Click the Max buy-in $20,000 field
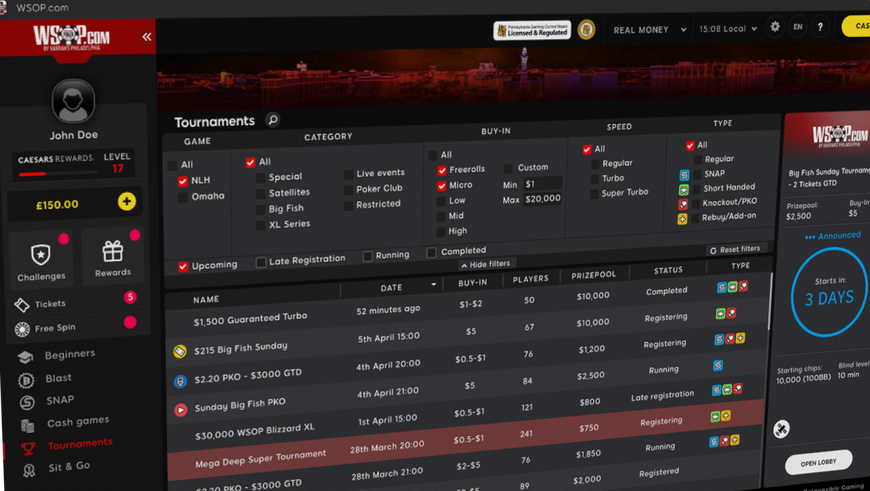870x491 pixels. click(x=542, y=199)
